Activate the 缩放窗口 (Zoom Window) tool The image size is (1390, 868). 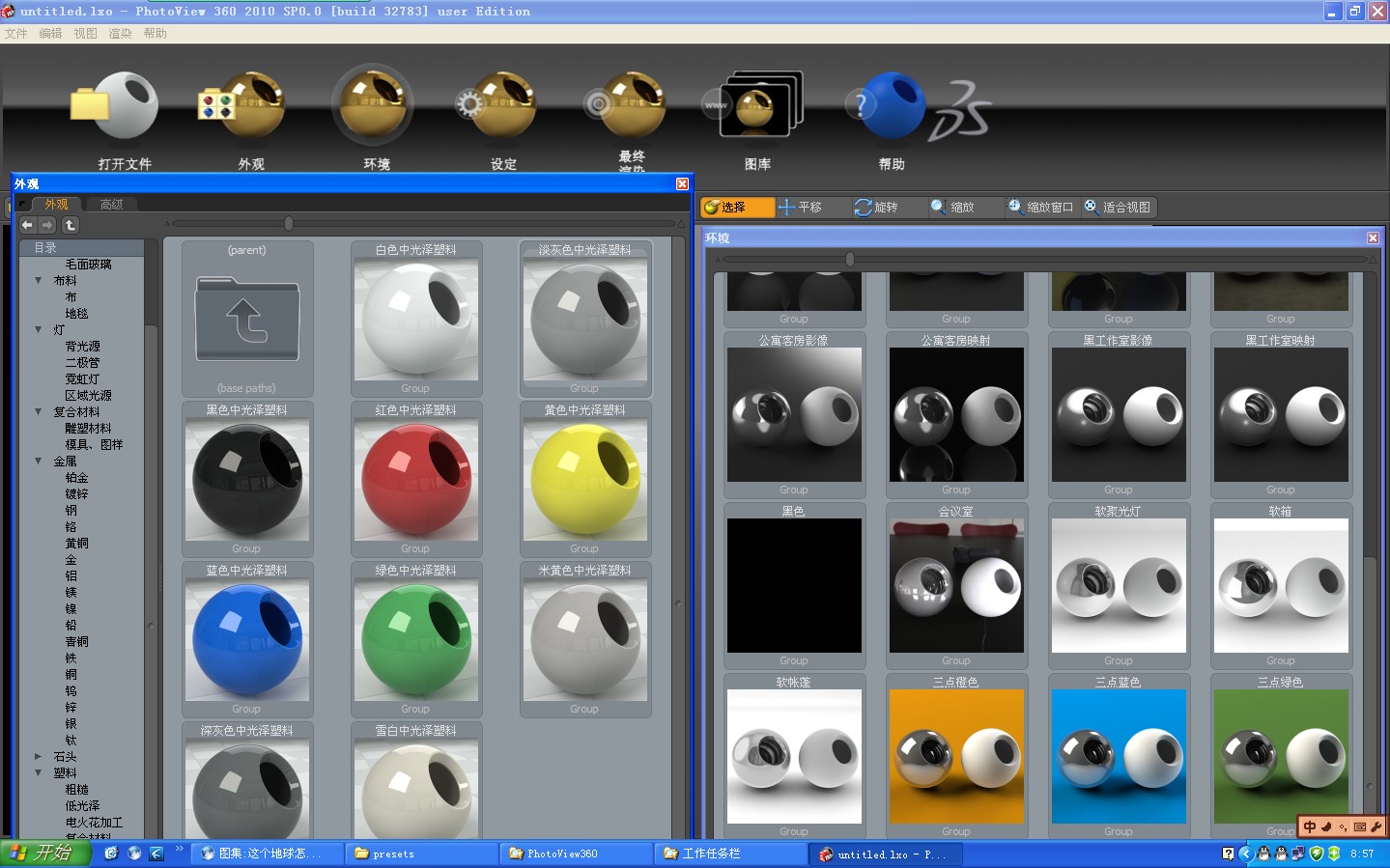click(1041, 208)
